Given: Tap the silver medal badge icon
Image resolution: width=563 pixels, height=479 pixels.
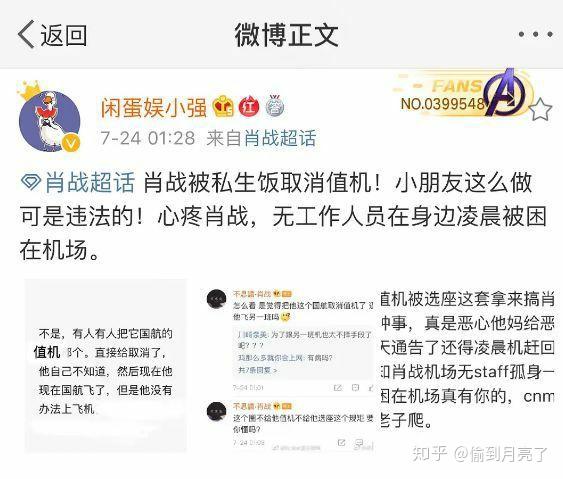Looking at the screenshot, I should click(x=275, y=106).
